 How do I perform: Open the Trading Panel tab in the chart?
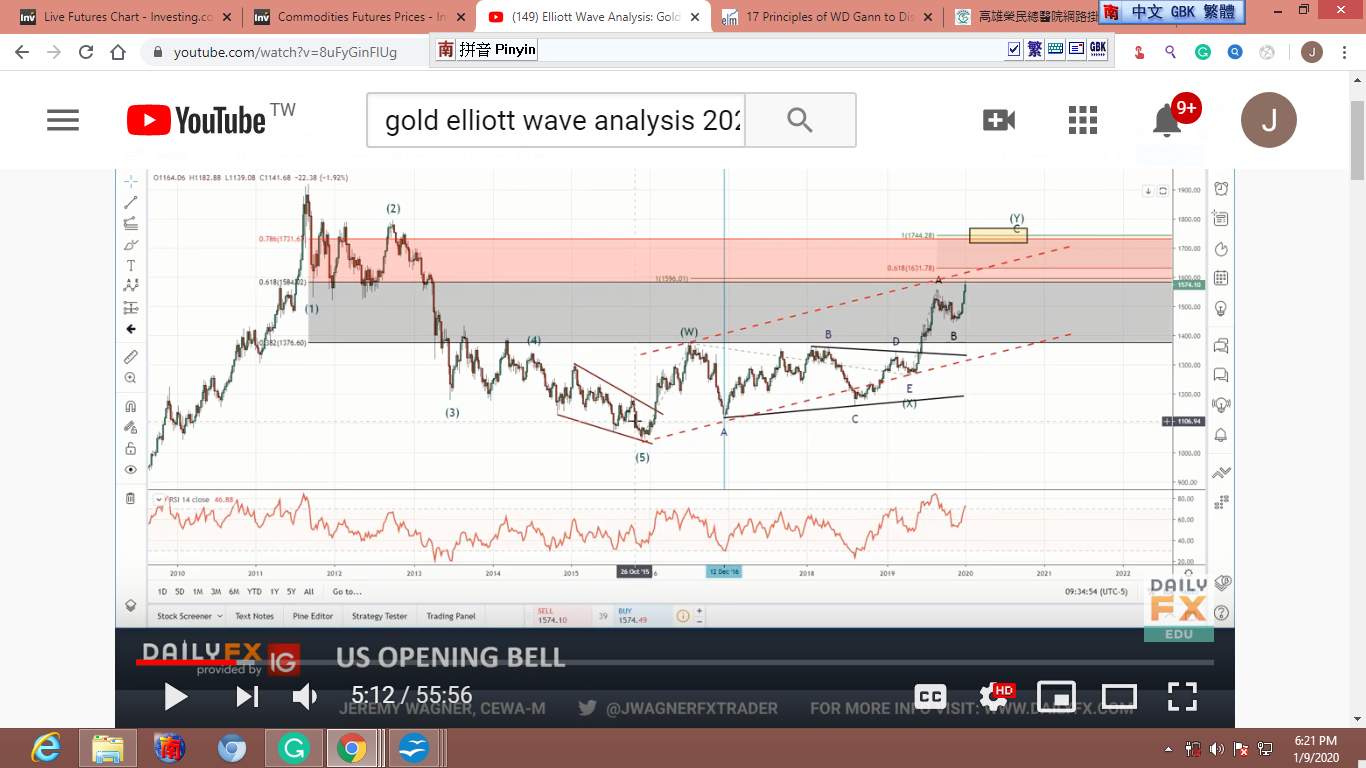pyautogui.click(x=451, y=616)
